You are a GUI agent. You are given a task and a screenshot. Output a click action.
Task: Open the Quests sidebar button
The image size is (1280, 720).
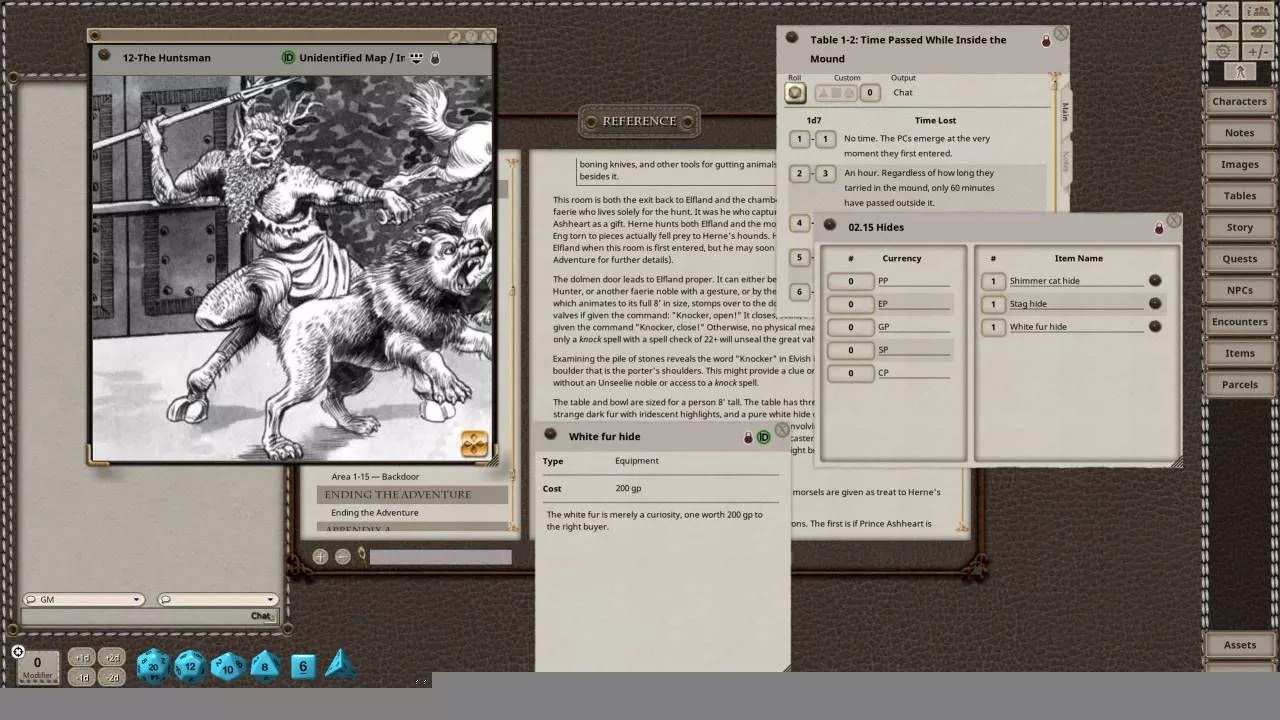pyautogui.click(x=1239, y=258)
